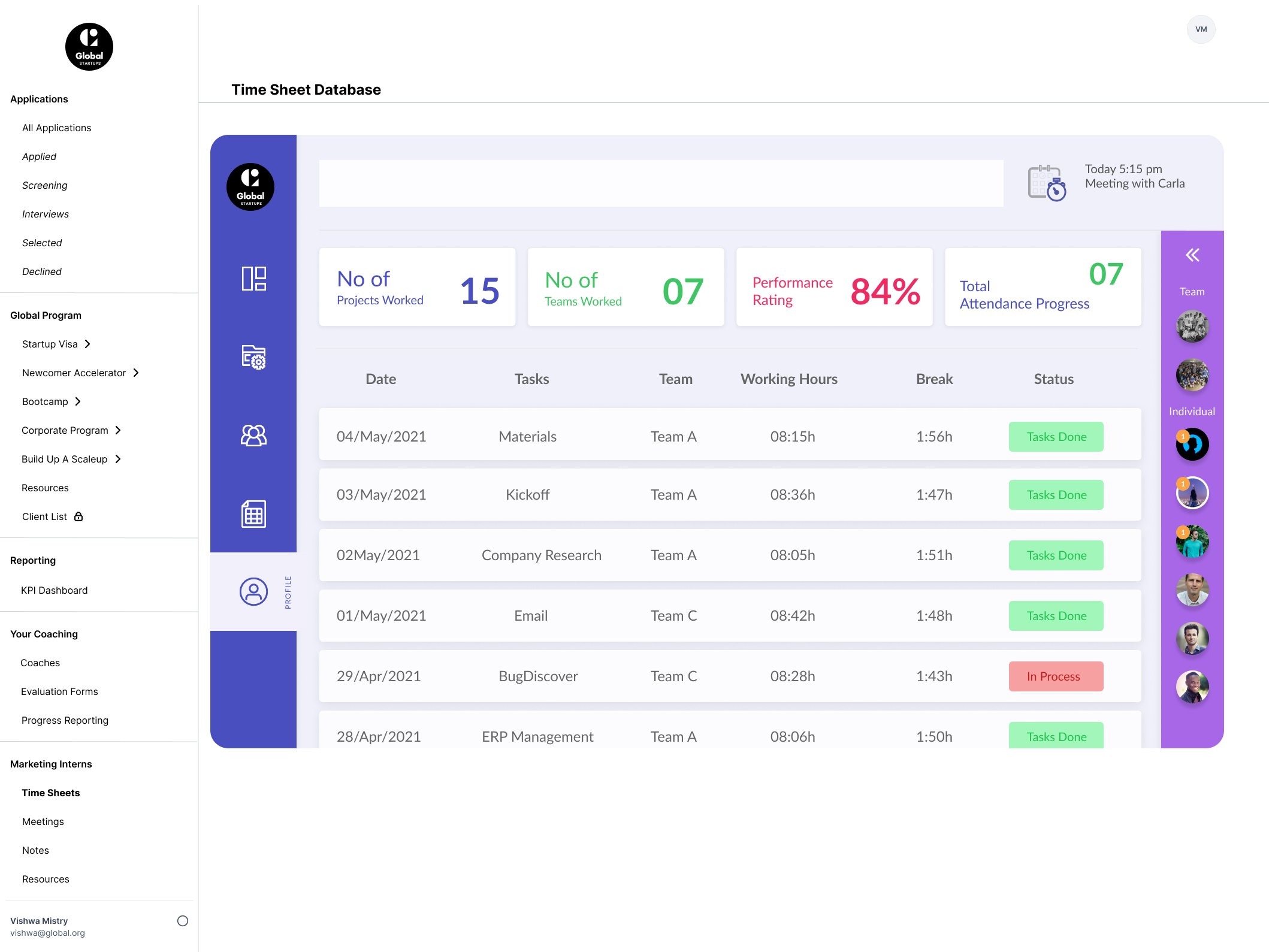Click Tasks Done for the Materials row
The width and height of the screenshot is (1269, 952).
coord(1056,437)
